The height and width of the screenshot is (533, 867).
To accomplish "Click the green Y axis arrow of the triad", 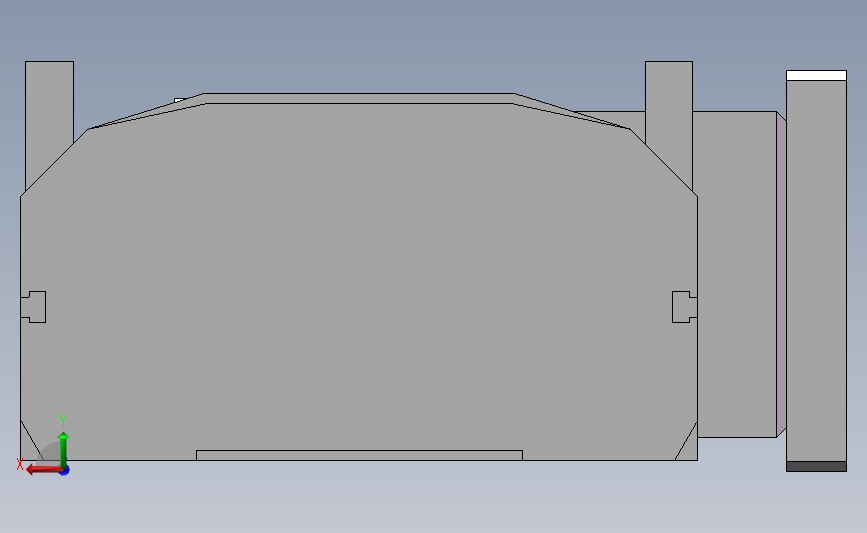I will click(x=64, y=450).
